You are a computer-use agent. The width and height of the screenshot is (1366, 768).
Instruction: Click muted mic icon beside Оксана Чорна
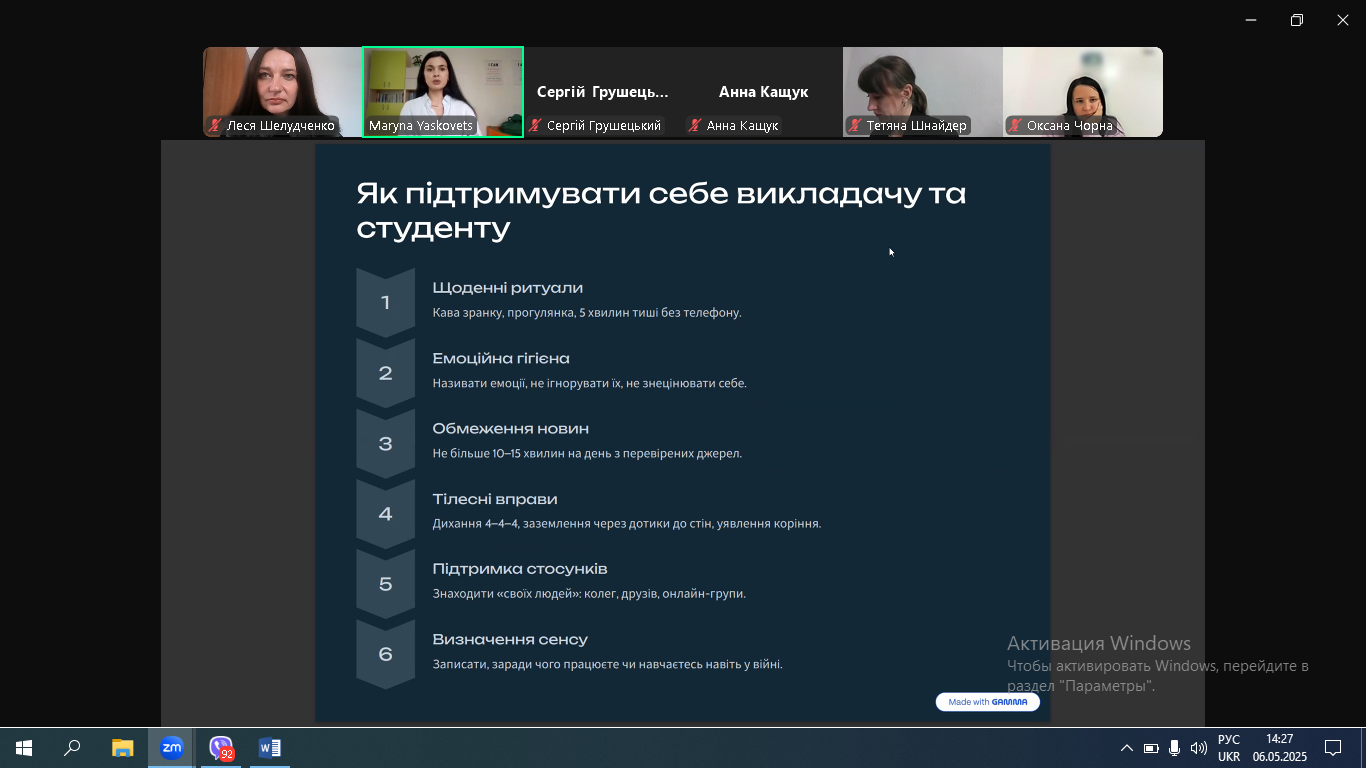(x=1015, y=126)
